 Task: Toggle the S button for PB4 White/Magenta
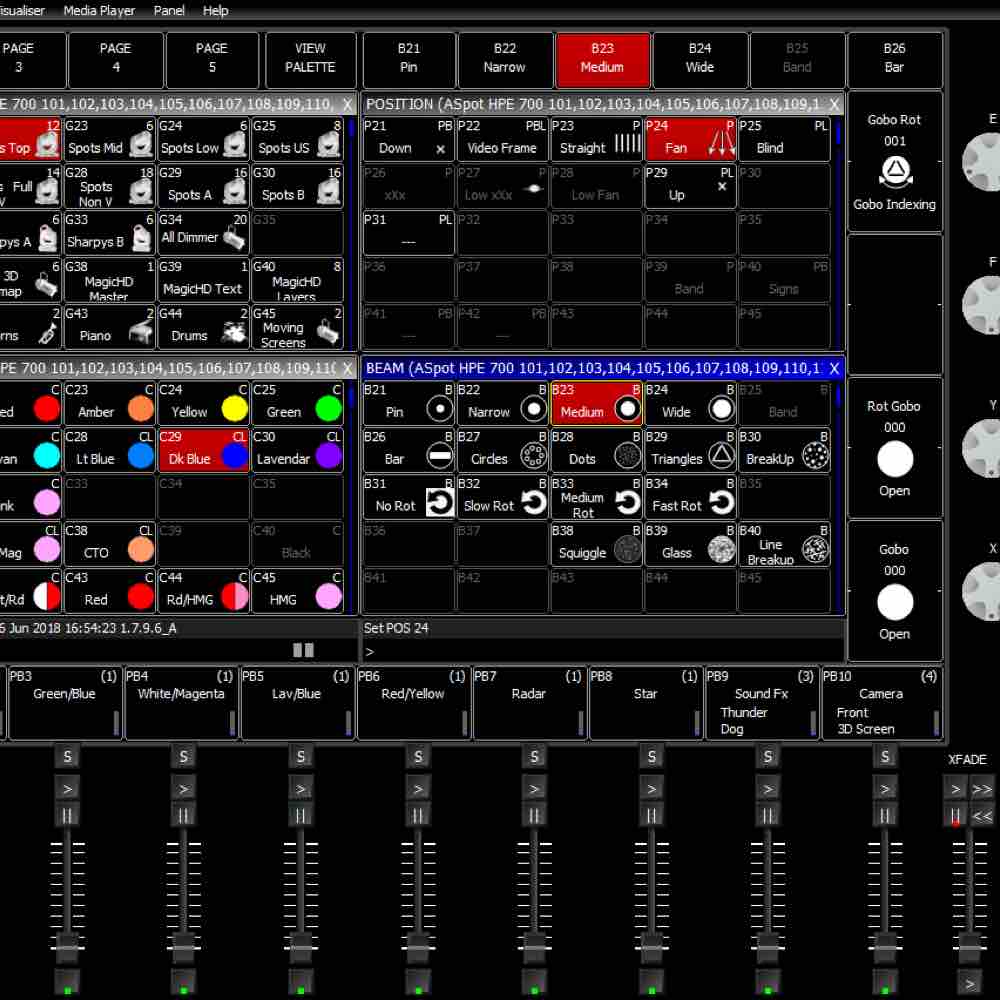184,756
